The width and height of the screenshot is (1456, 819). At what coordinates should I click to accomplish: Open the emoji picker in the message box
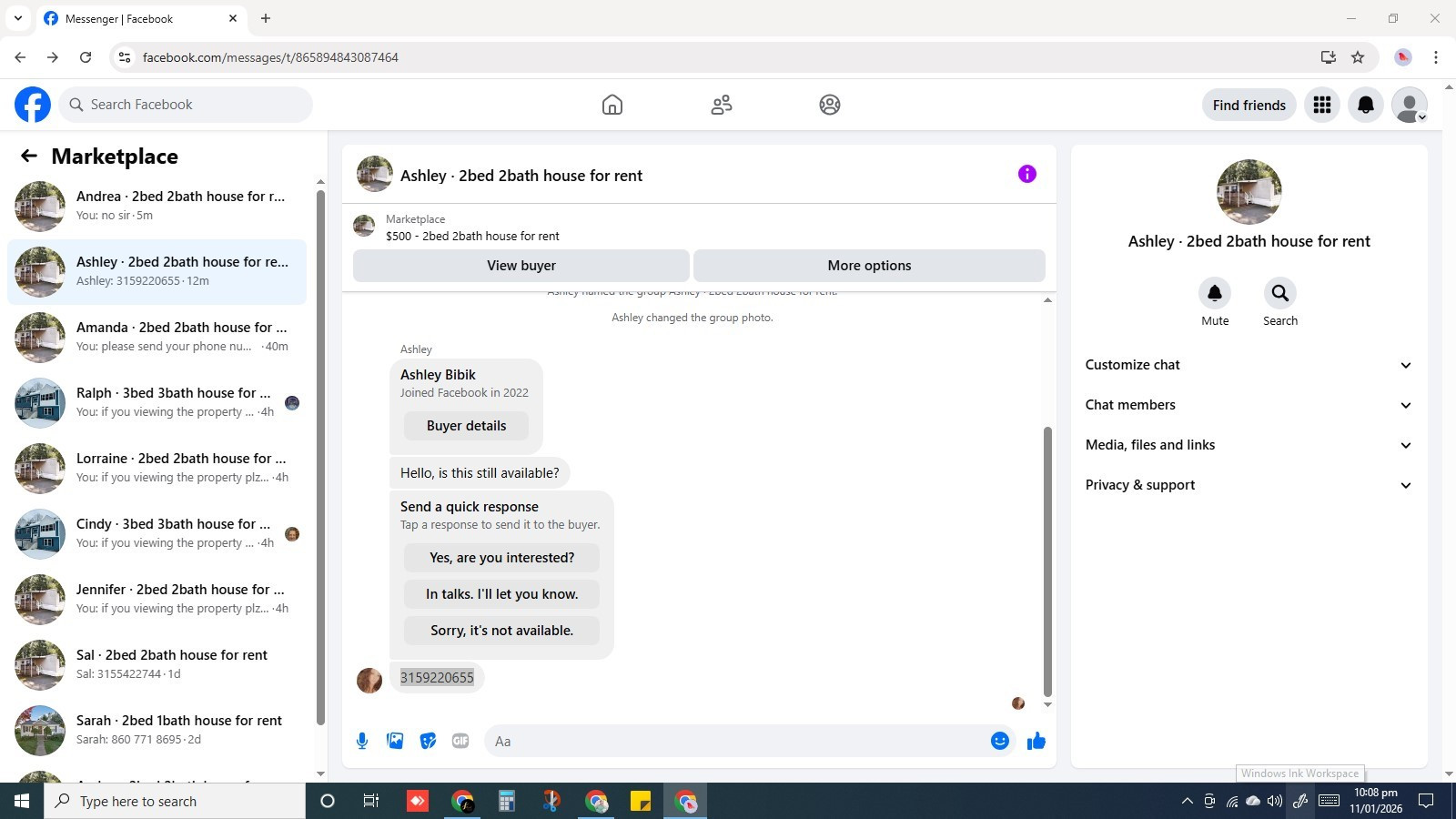[1000, 741]
